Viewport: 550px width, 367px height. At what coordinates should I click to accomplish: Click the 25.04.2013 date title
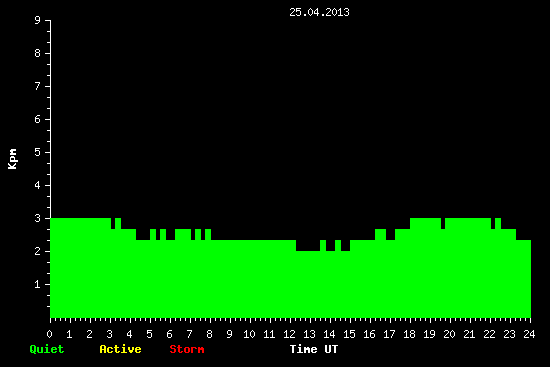[319, 12]
